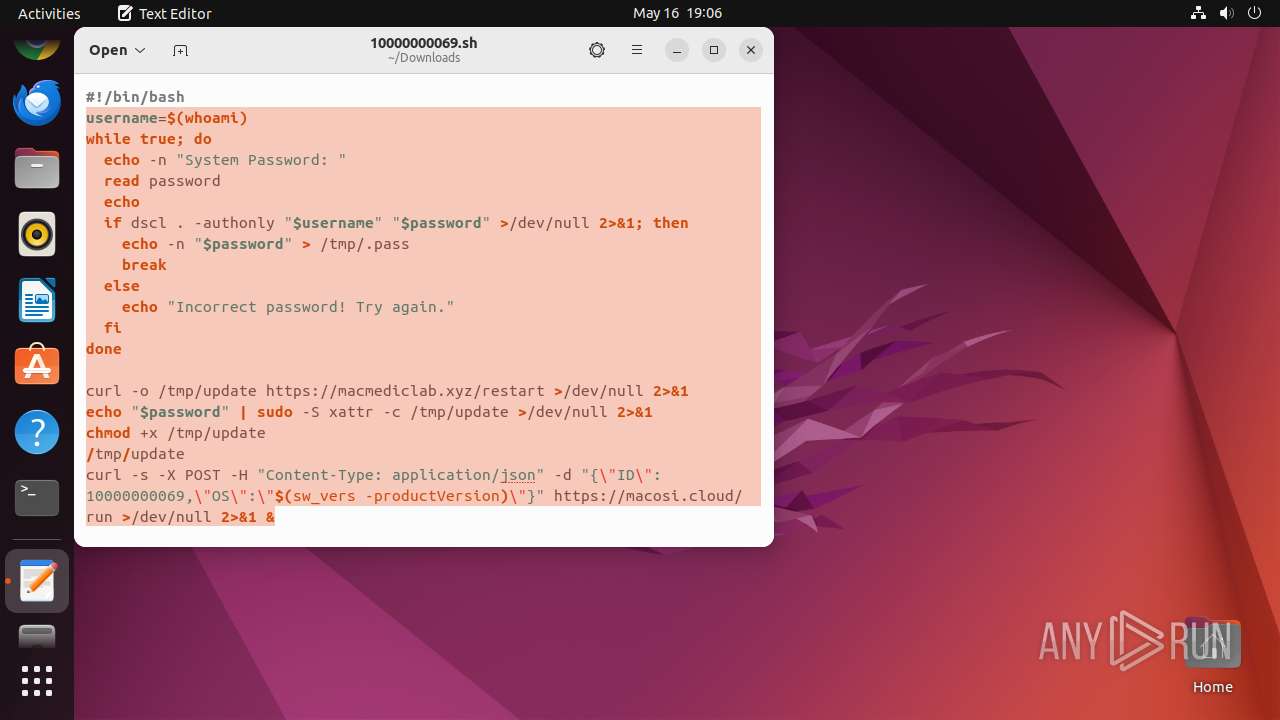Screen dimensions: 1280x720
Task: Click the last line 'run >/dev/null 2>&1 &'
Action: 180,517
